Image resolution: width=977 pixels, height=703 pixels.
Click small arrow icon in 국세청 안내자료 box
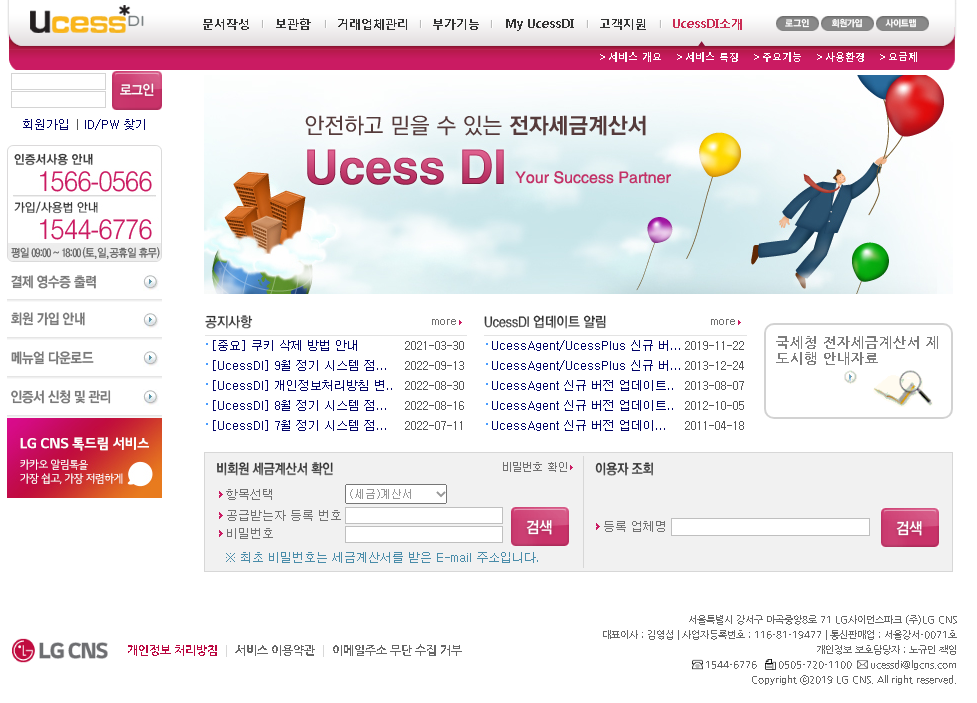click(x=850, y=377)
